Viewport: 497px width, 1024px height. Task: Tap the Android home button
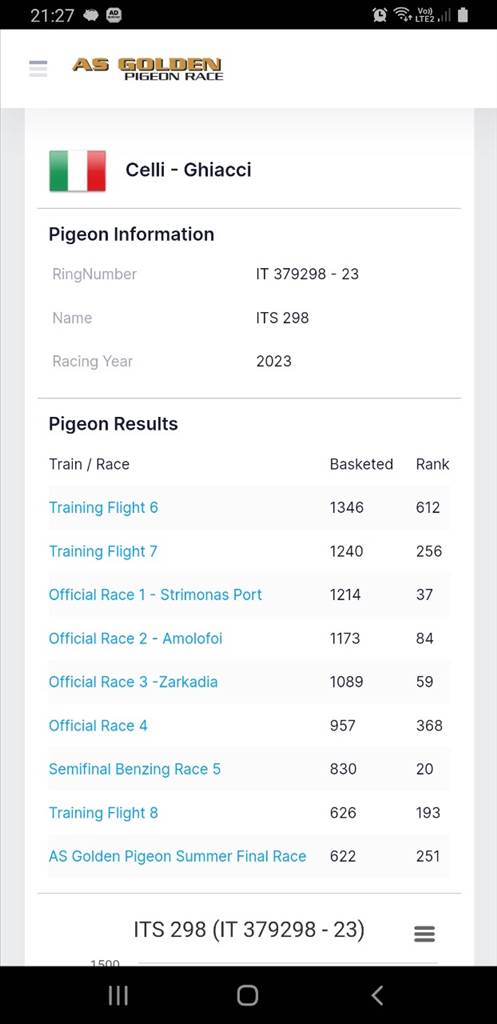click(248, 995)
